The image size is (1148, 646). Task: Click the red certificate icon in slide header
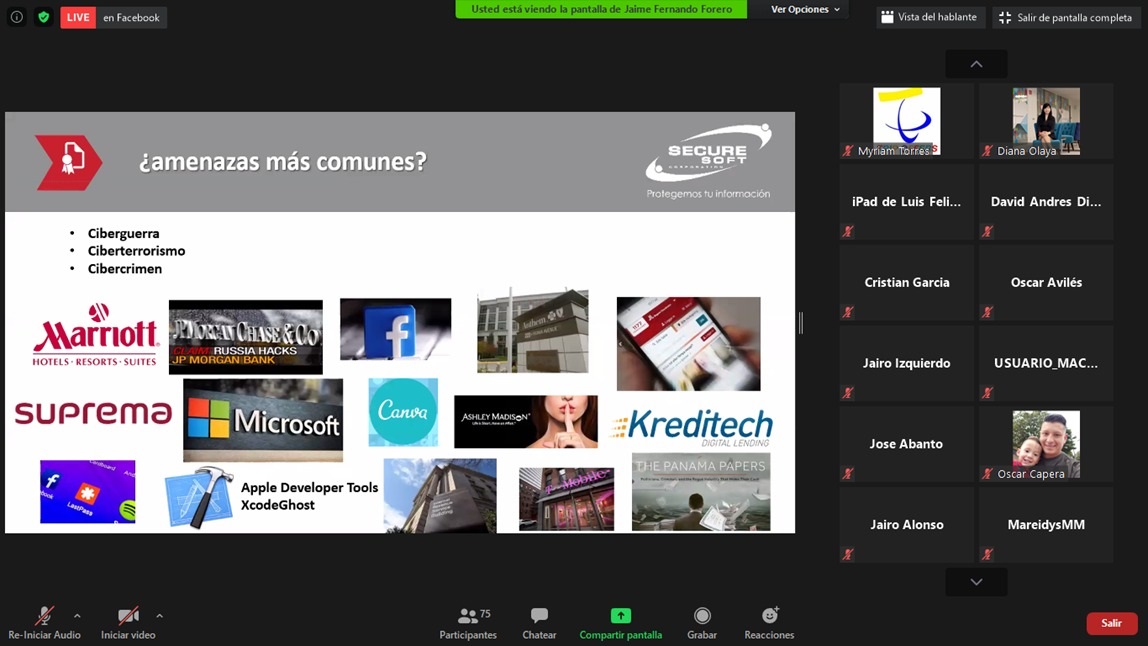[69, 163]
